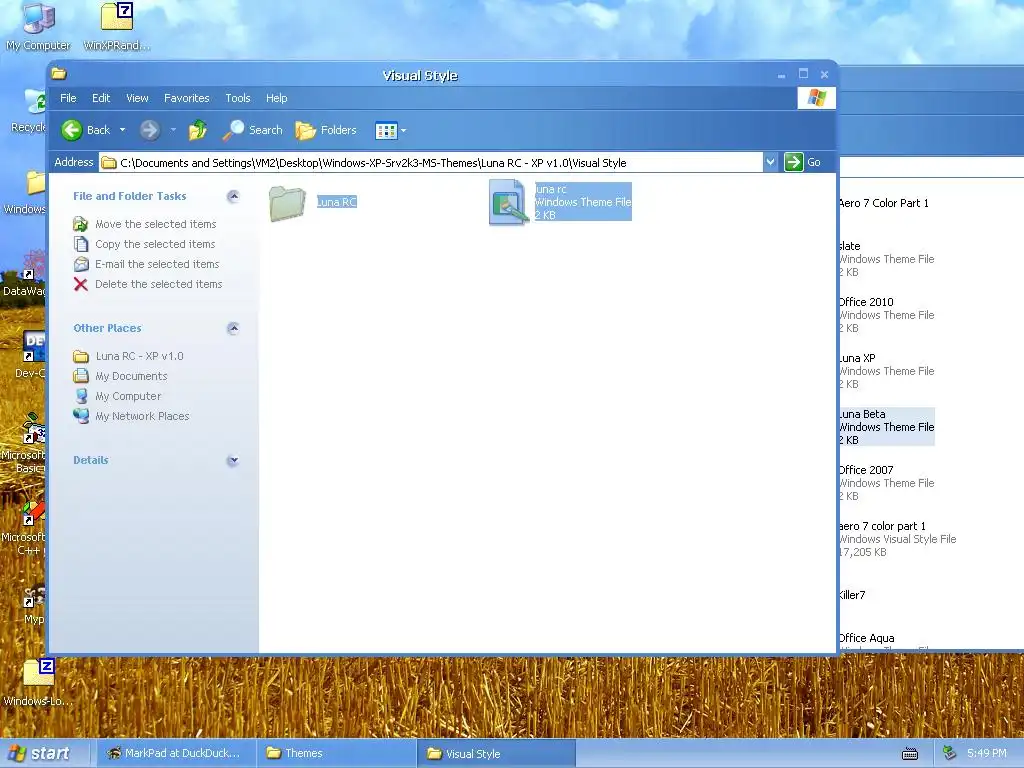Open My Documents in Other Places
Viewport: 1024px width, 768px height.
click(131, 376)
